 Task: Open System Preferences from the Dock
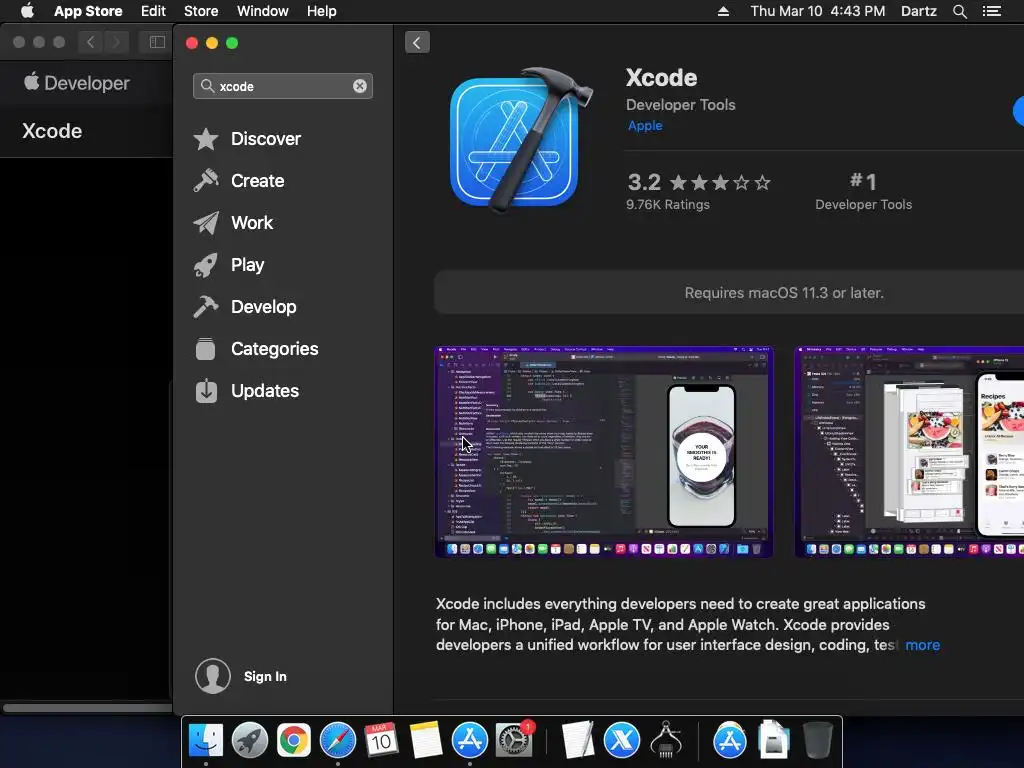514,740
